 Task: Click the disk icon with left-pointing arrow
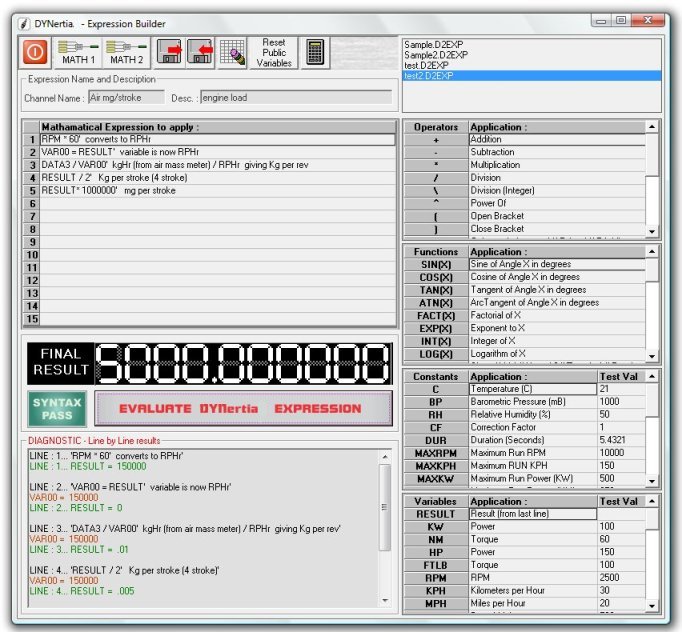[x=200, y=52]
